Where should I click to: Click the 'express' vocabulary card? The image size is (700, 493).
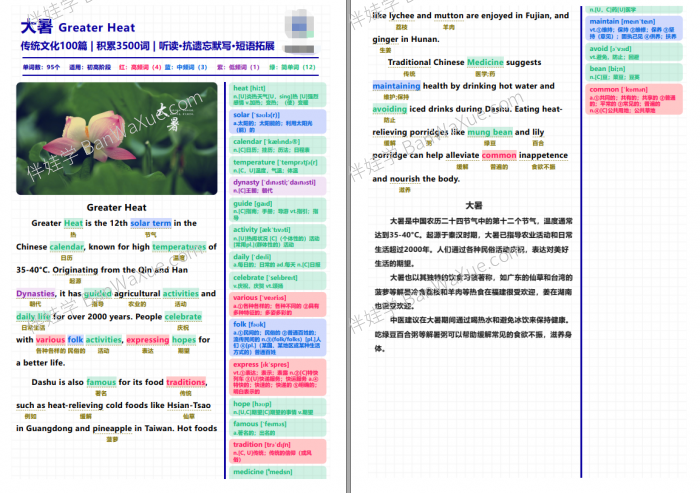277,377
